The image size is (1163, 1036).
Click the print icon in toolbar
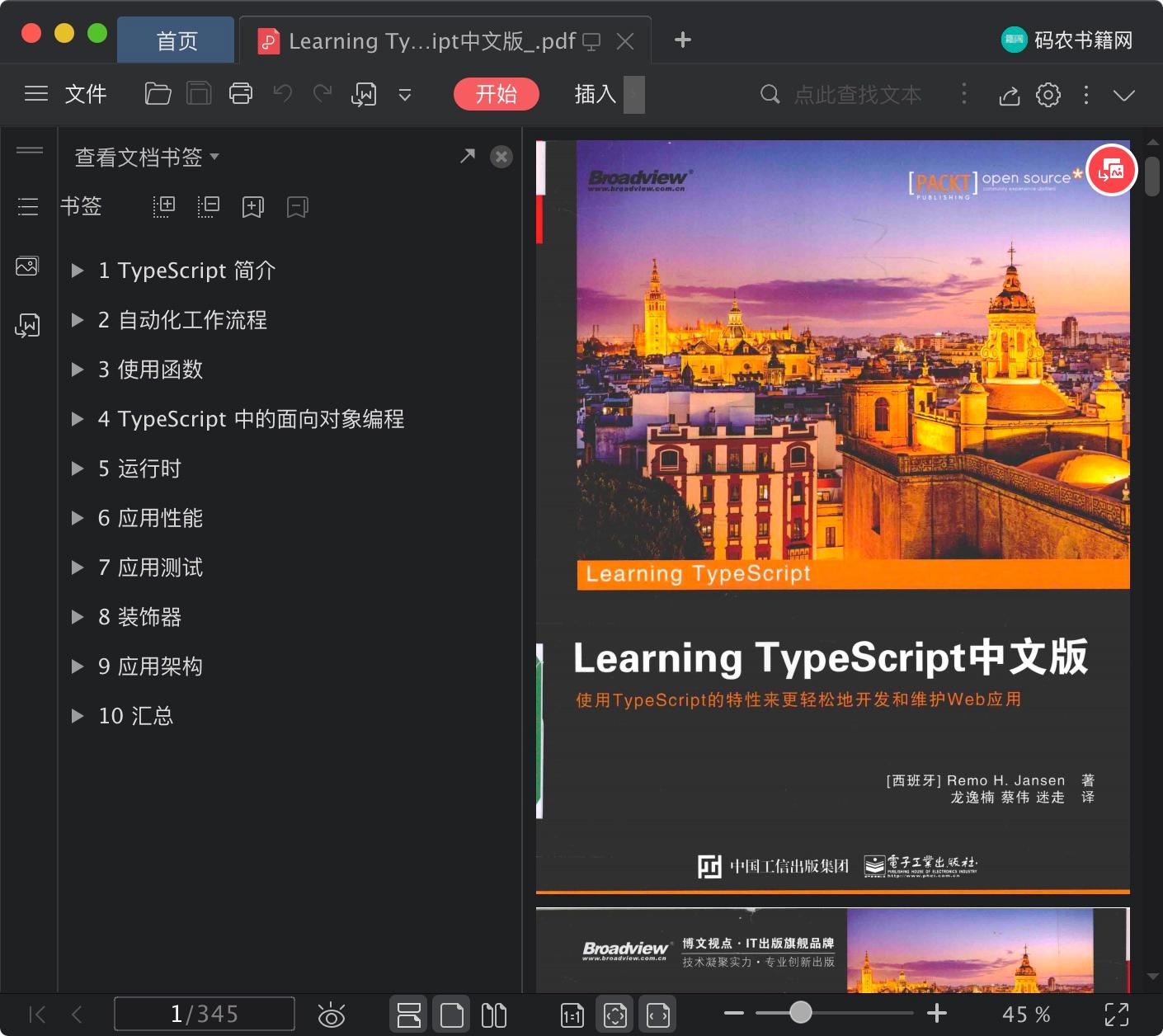click(241, 94)
